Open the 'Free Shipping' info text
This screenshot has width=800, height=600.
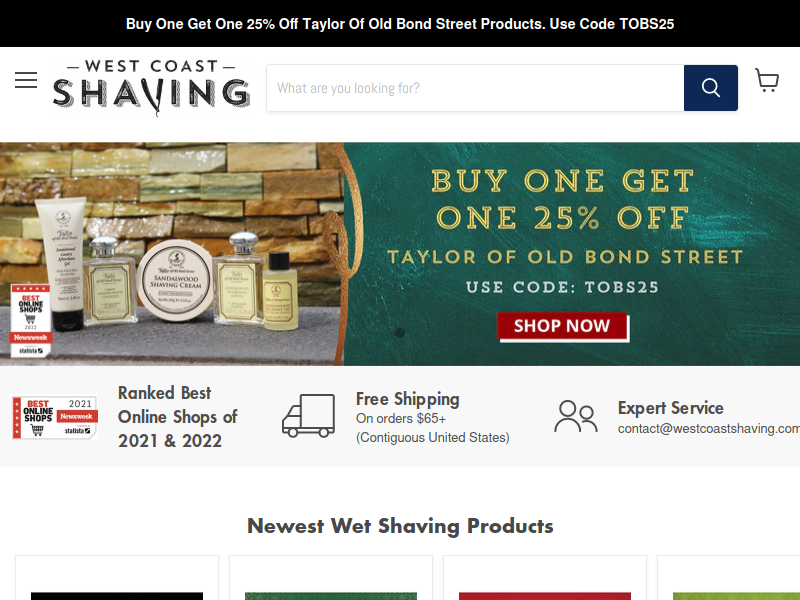[x=408, y=399]
